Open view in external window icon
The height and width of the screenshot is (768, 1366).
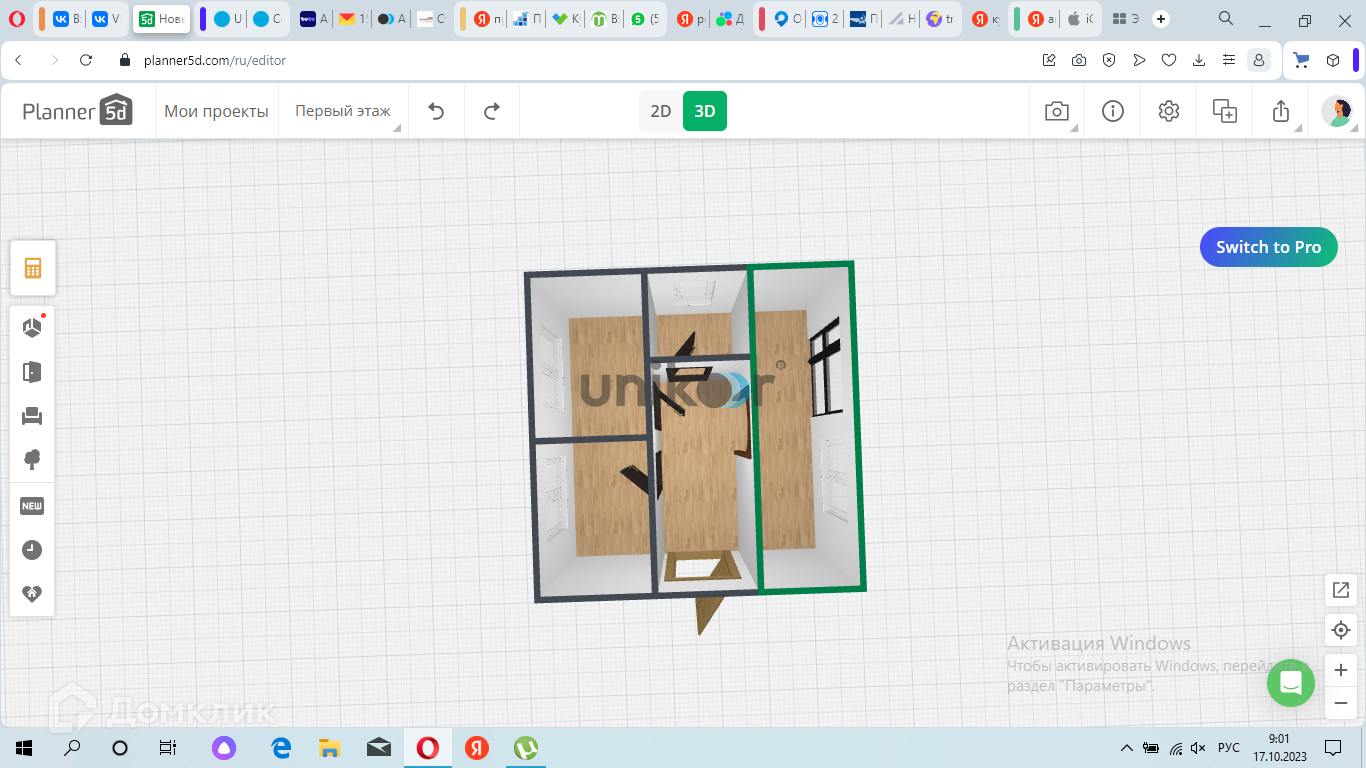pos(1341,590)
